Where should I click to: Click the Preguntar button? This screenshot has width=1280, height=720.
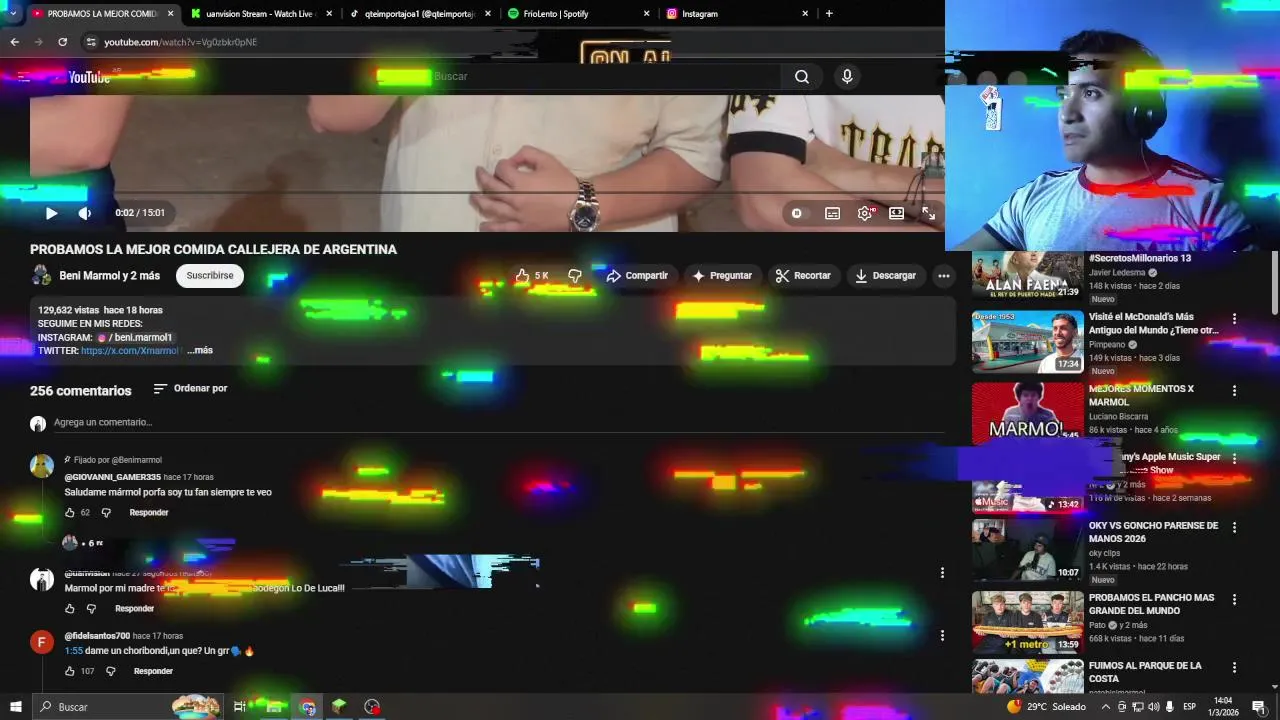click(x=722, y=276)
